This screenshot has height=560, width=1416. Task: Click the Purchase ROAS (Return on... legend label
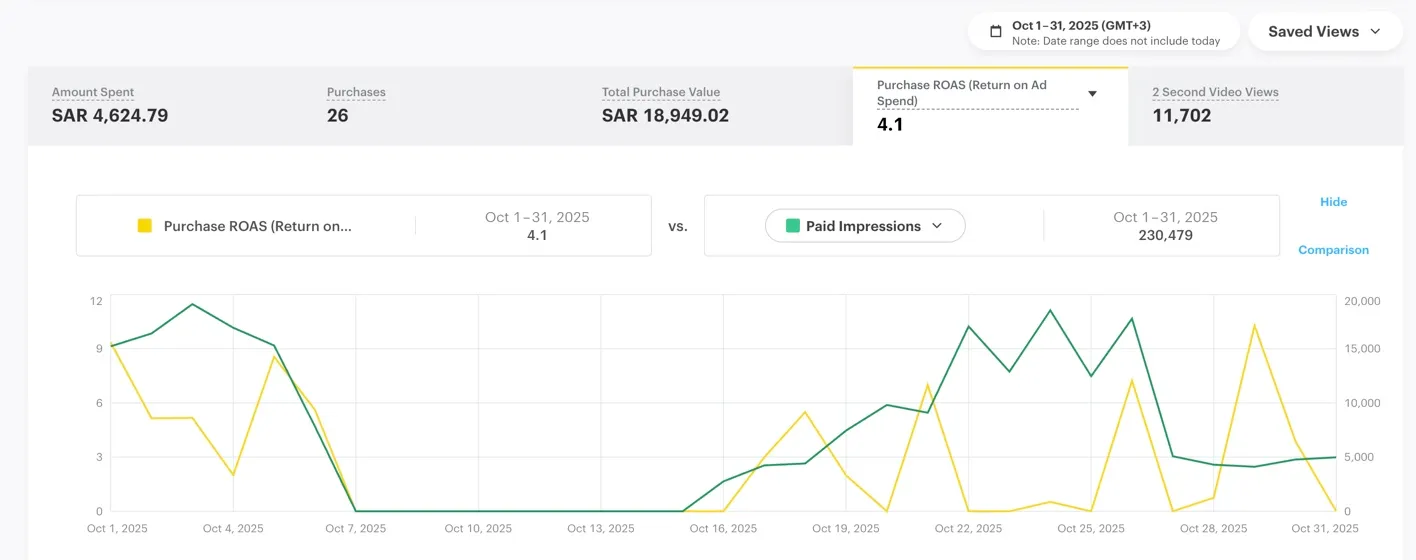tap(258, 226)
